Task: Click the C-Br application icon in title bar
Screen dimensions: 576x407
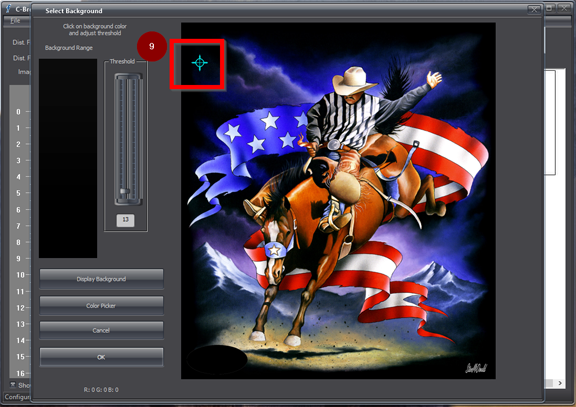Action: click(x=8, y=8)
